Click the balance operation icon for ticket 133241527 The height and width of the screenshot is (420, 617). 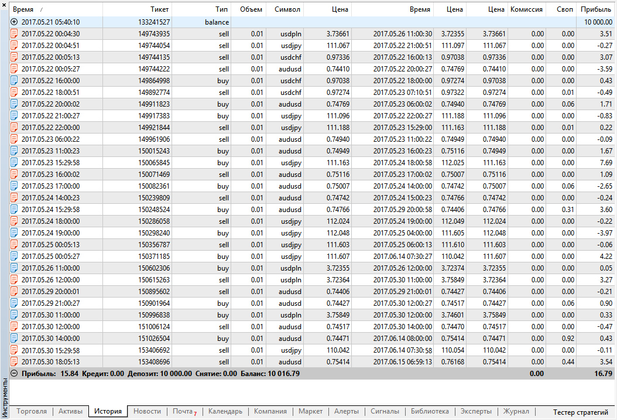click(14, 20)
